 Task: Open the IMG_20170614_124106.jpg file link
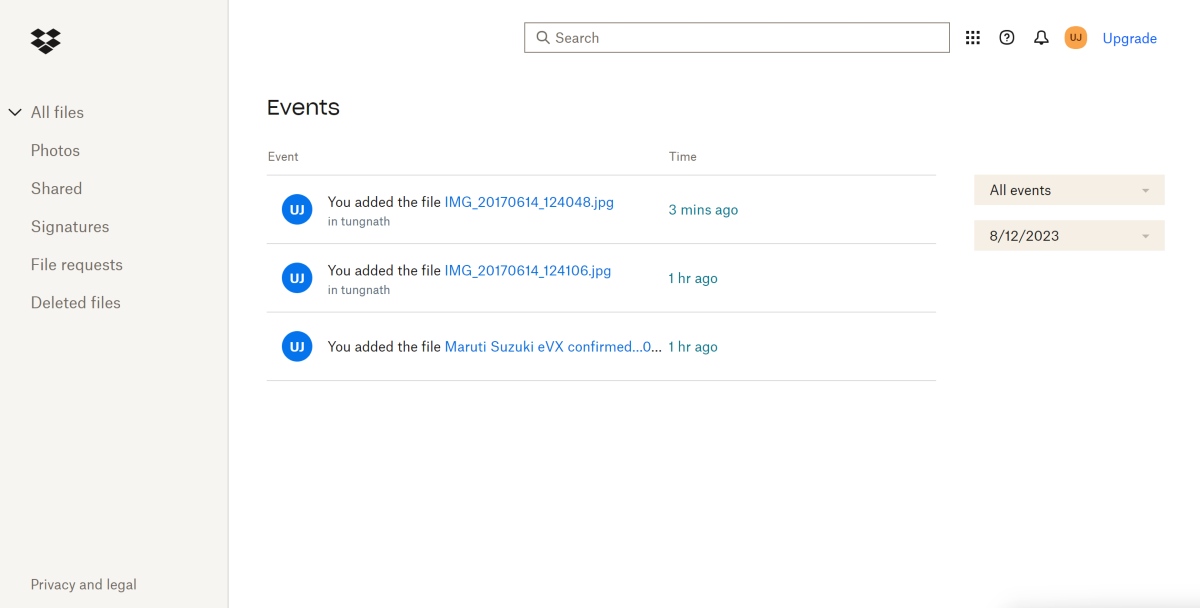point(527,271)
